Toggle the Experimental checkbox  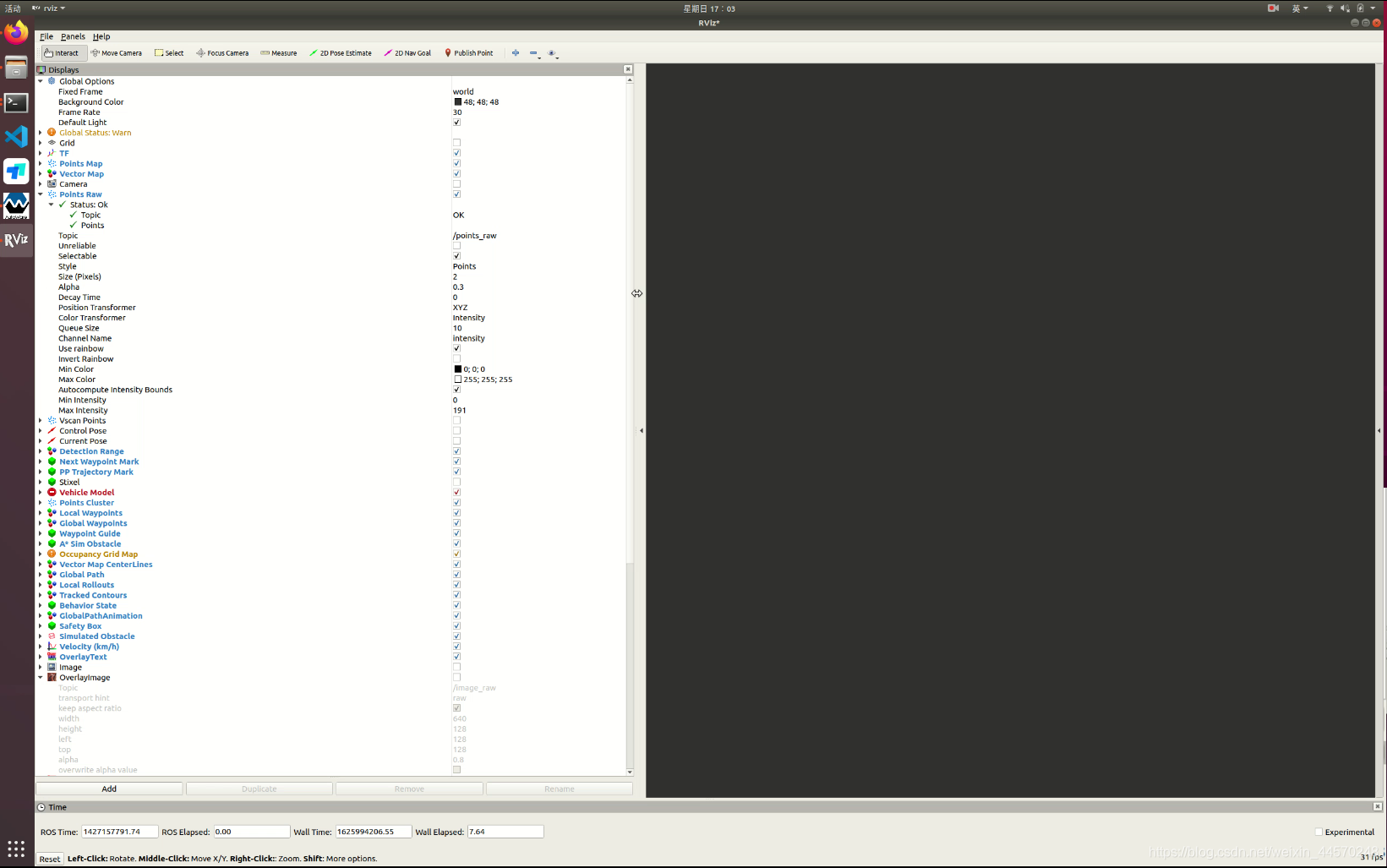(x=1319, y=832)
